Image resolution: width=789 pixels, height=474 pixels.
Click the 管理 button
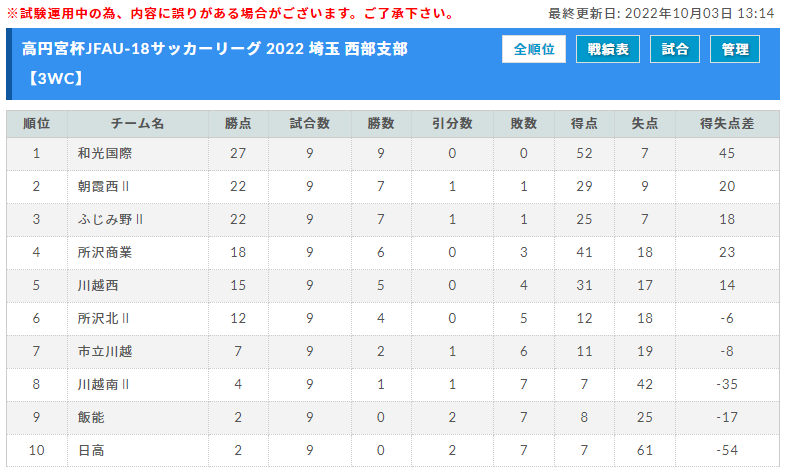coord(735,49)
